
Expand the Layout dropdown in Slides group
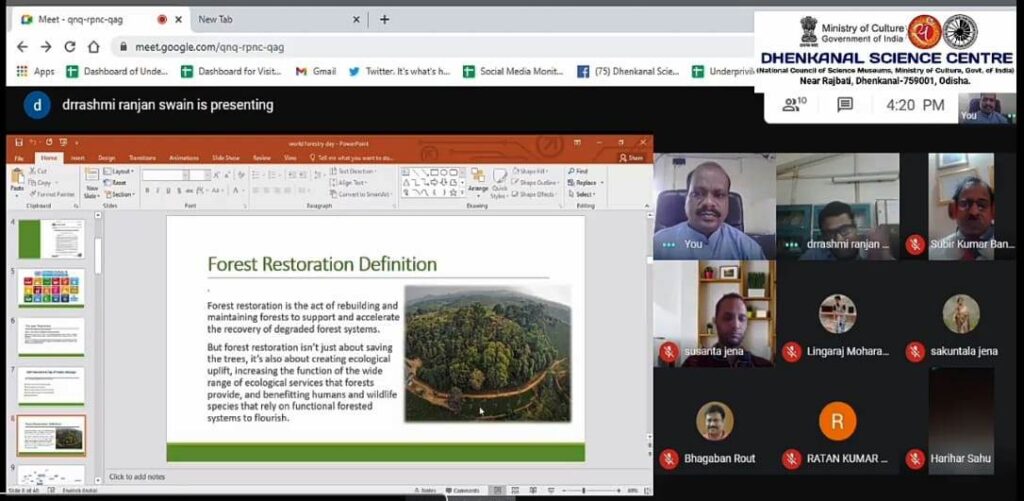tap(119, 171)
